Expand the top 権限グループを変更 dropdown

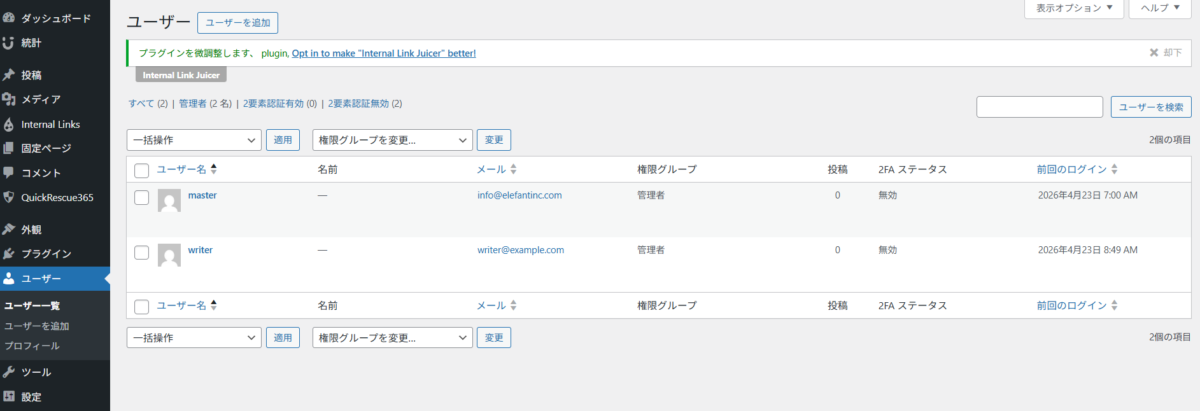(x=392, y=141)
